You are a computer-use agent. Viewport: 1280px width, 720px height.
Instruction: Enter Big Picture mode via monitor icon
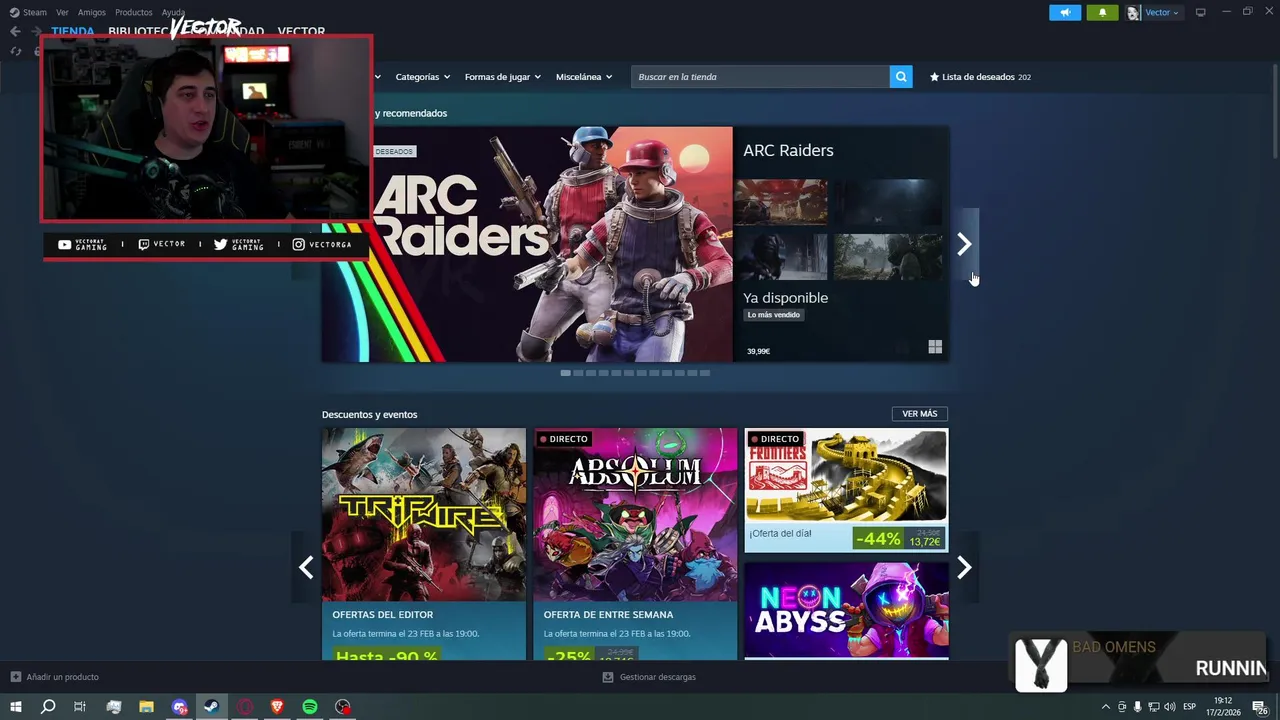coord(1200,12)
